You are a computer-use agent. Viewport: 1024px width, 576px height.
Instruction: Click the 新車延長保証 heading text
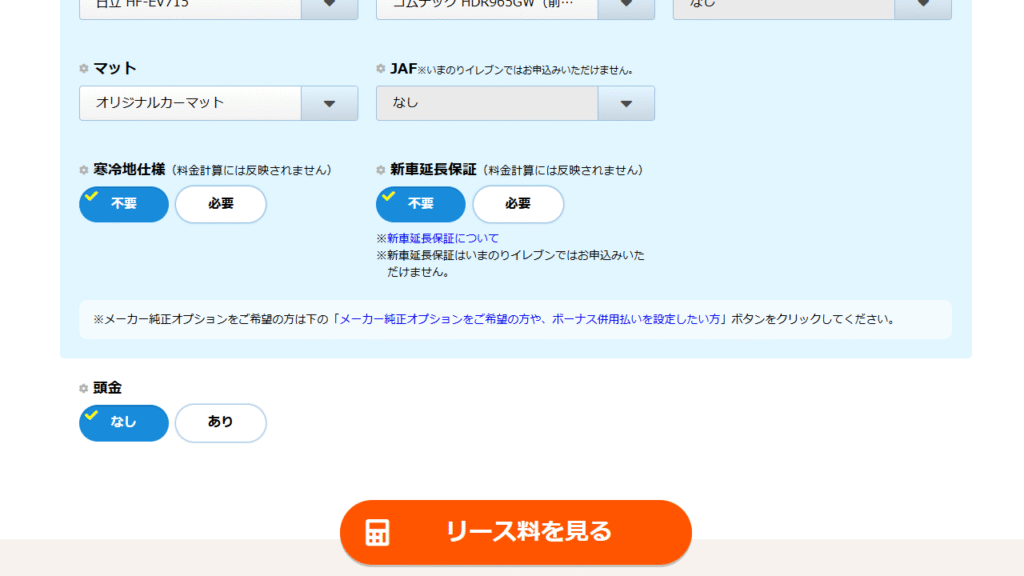[433, 170]
